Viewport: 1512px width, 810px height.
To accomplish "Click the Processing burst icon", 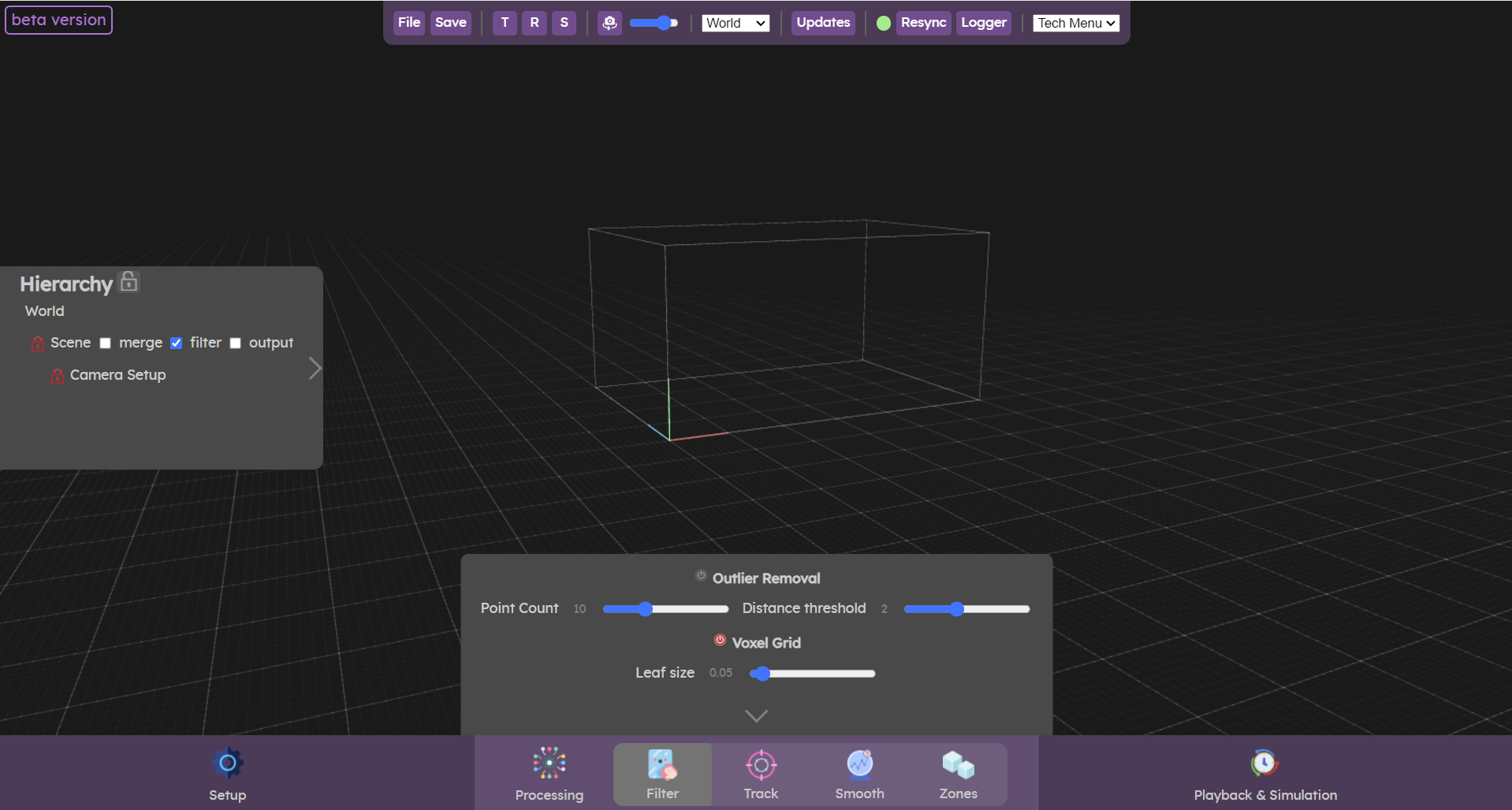I will coord(549,763).
